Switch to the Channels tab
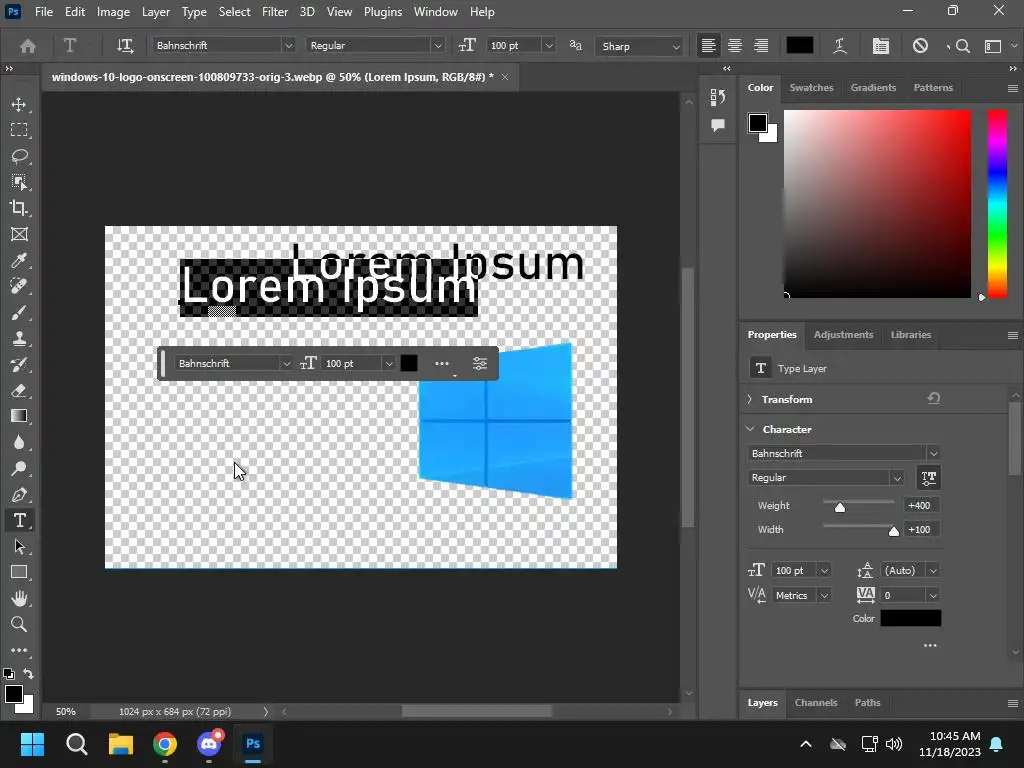Screen dimensions: 1024x768 click(816, 703)
